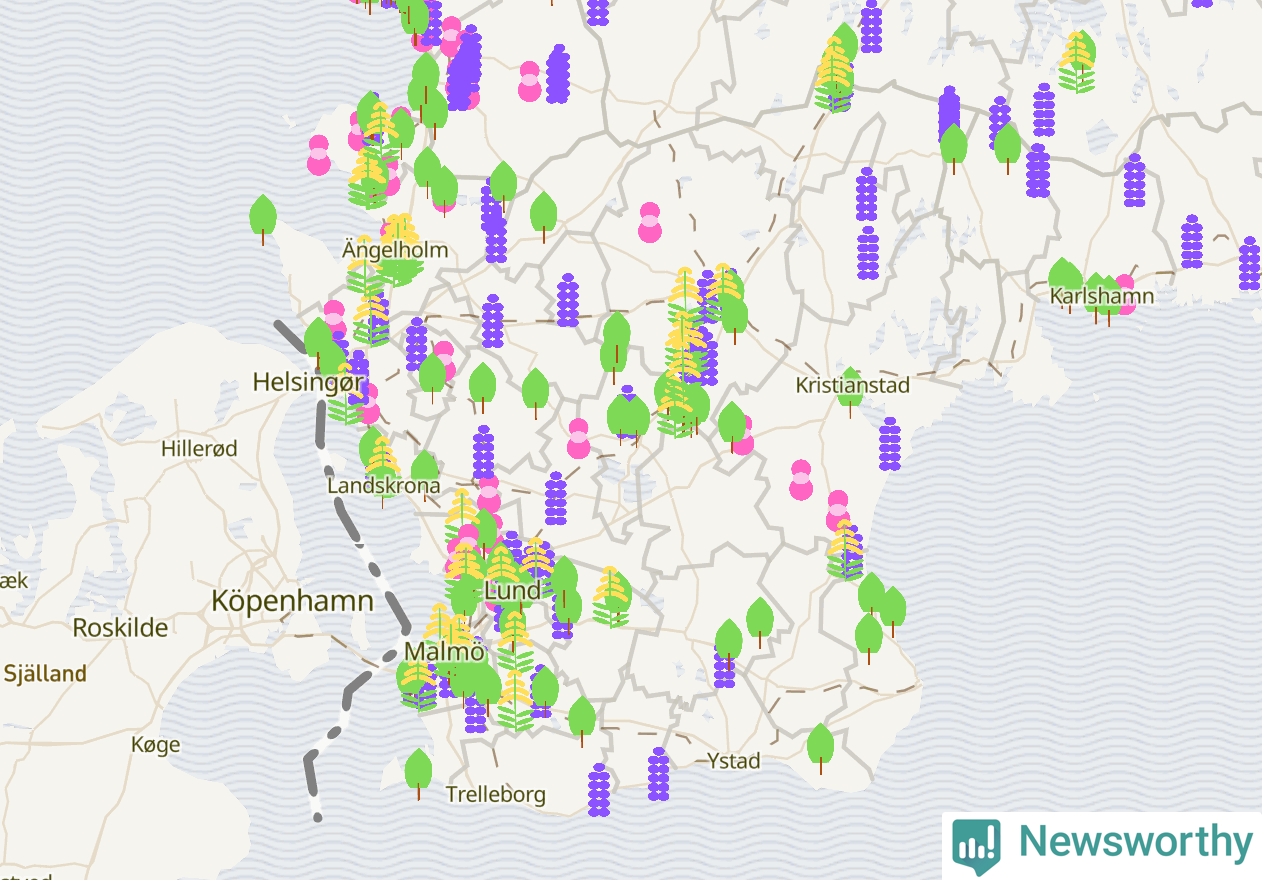The height and width of the screenshot is (880, 1262).
Task: Select the pink marker pair's upper marker south of Kristianstad
Action: (801, 479)
